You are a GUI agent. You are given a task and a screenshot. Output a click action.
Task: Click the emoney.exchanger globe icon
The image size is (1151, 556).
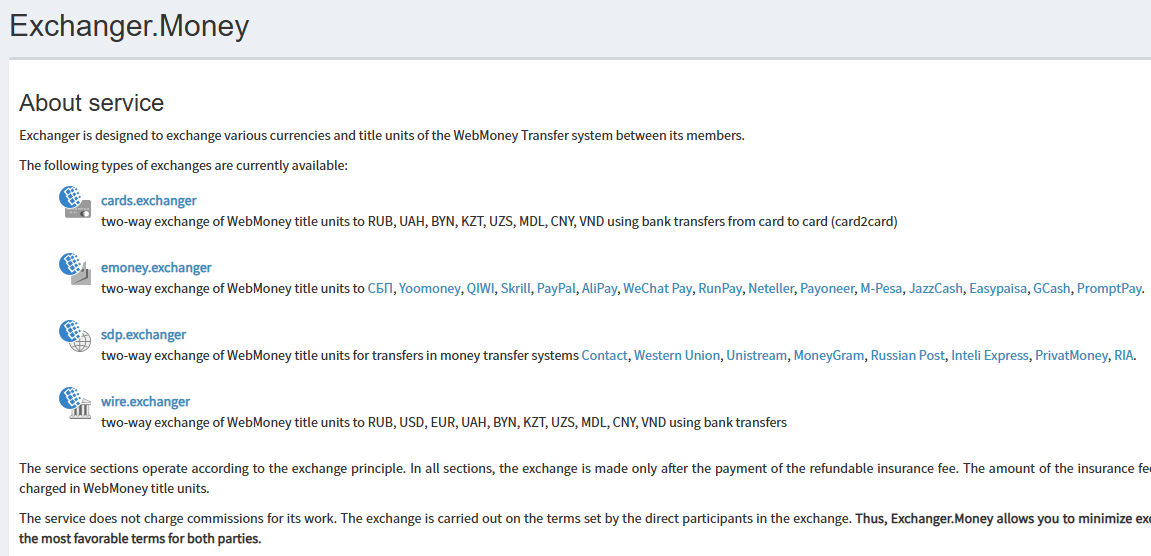pos(75,269)
